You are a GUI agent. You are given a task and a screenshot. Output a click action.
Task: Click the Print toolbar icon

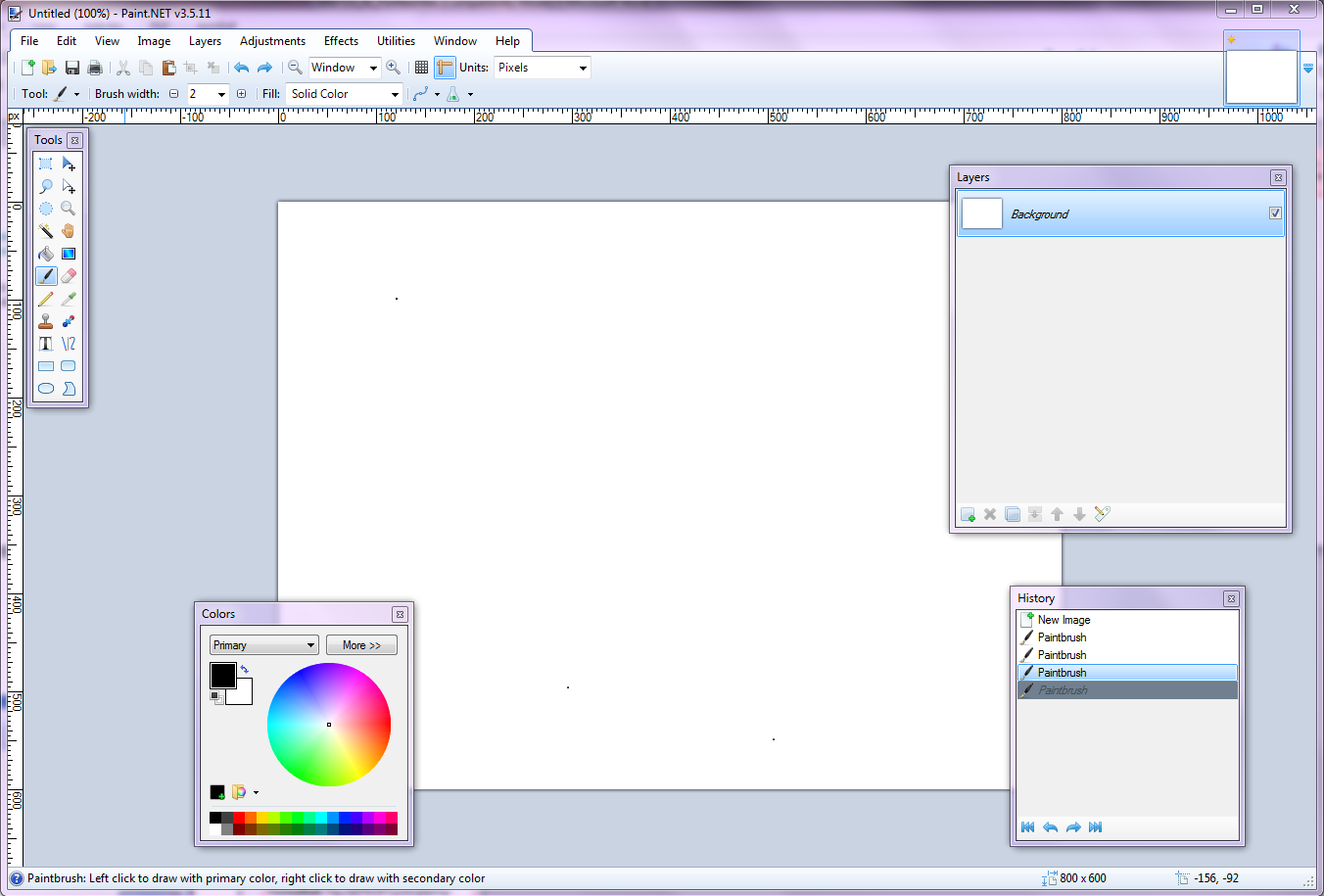[x=95, y=68]
